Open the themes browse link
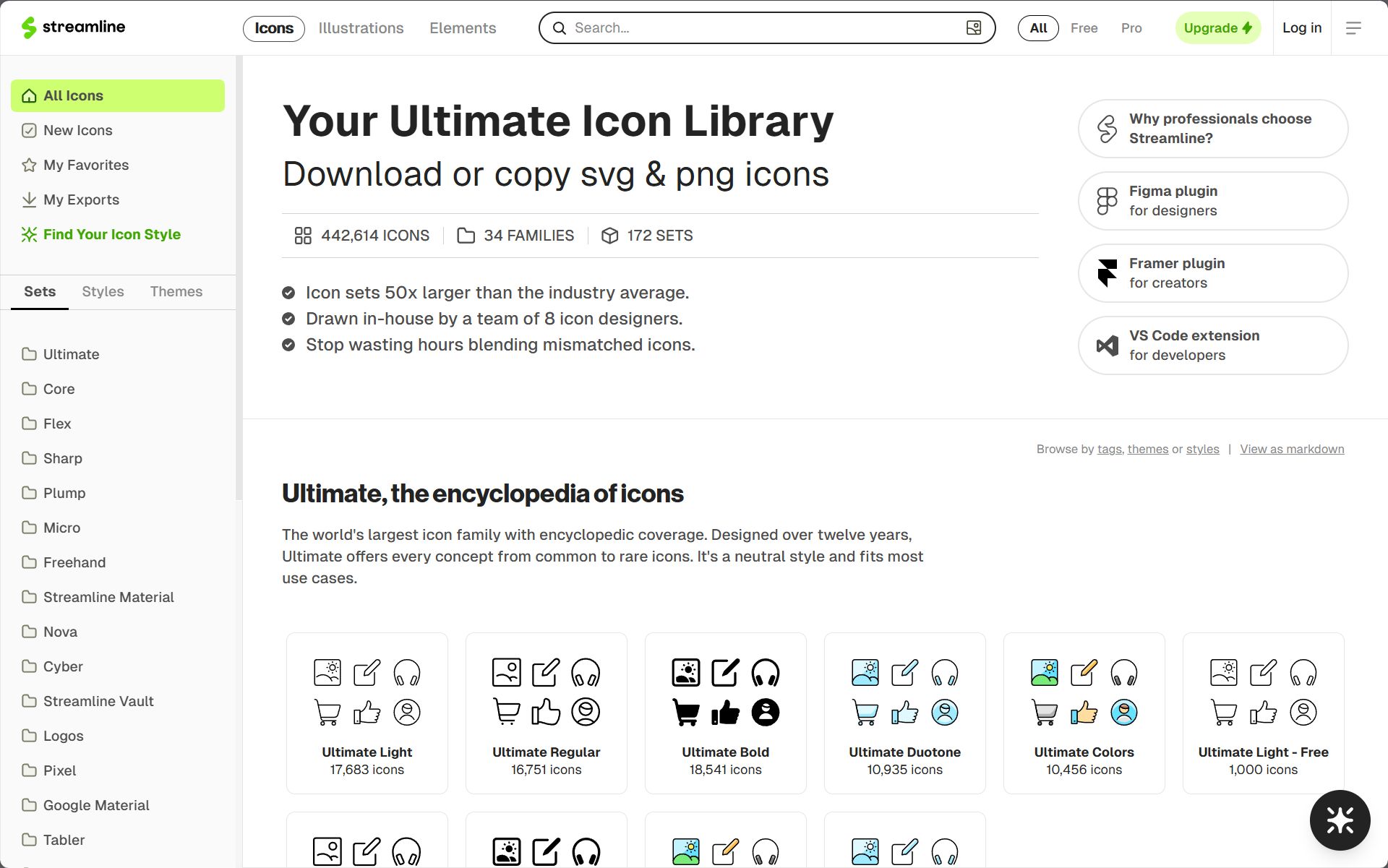This screenshot has width=1388, height=868. [1147, 449]
